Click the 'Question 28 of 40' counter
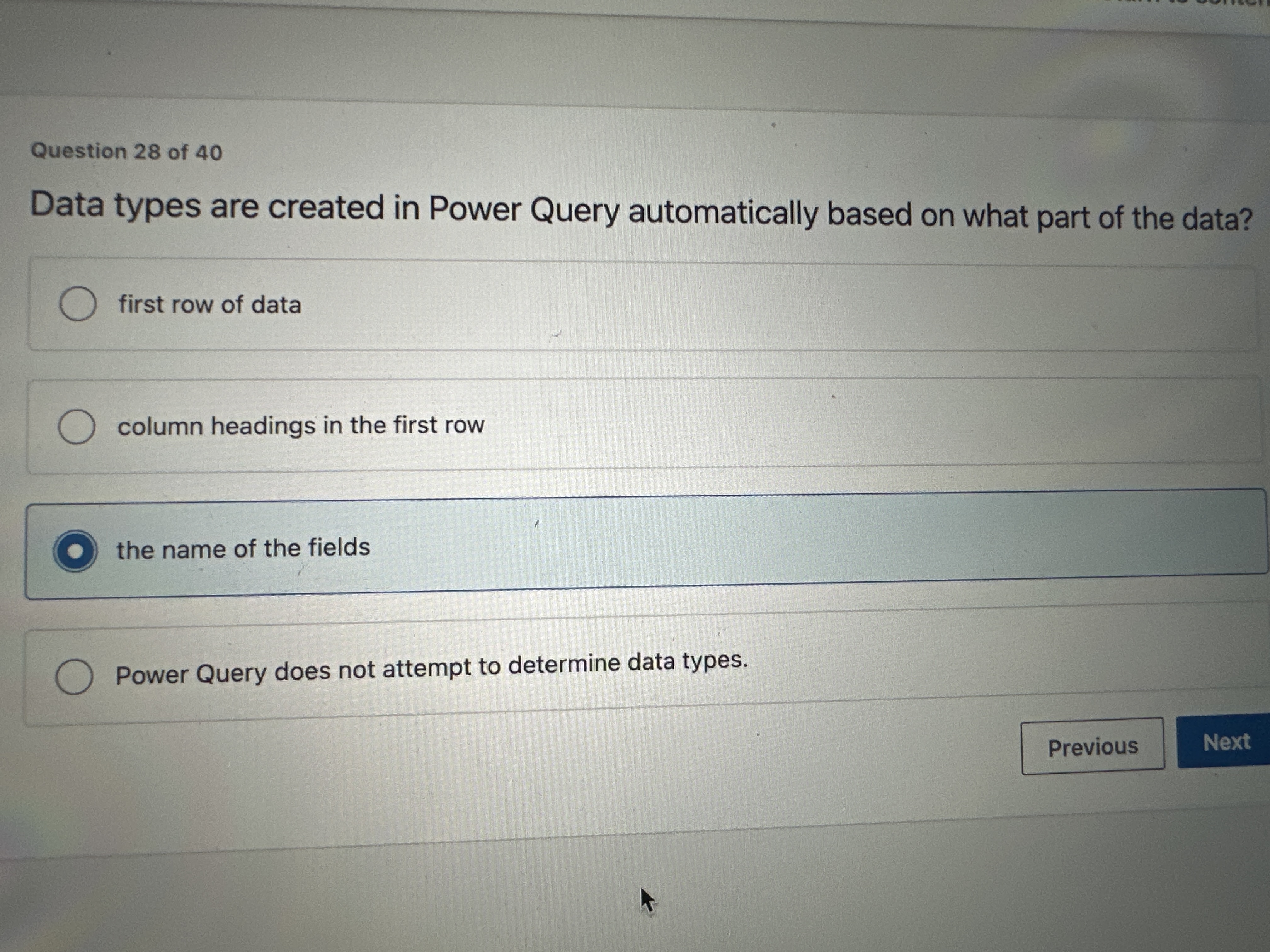Viewport: 1270px width, 952px height. 126,151
